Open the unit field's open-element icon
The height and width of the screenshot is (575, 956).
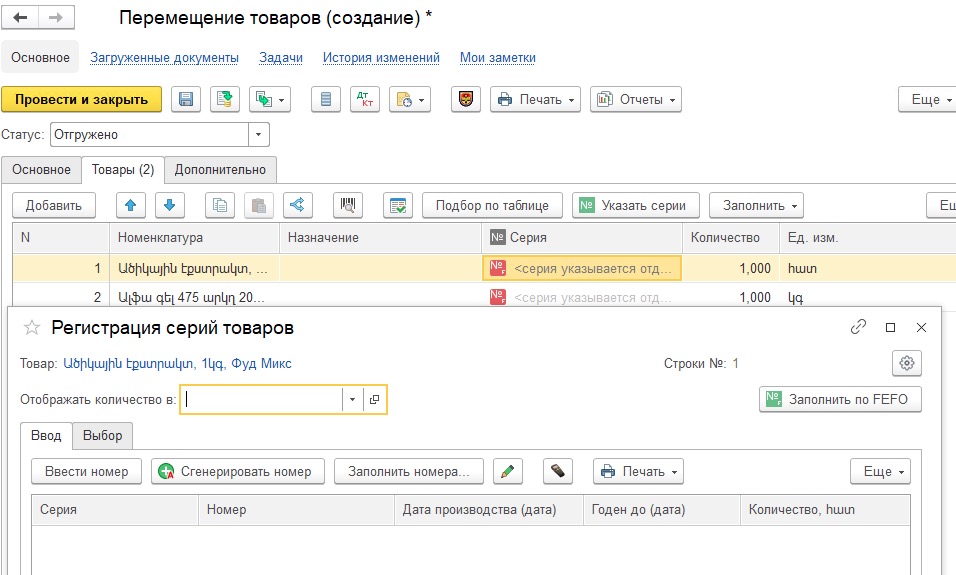coord(374,399)
